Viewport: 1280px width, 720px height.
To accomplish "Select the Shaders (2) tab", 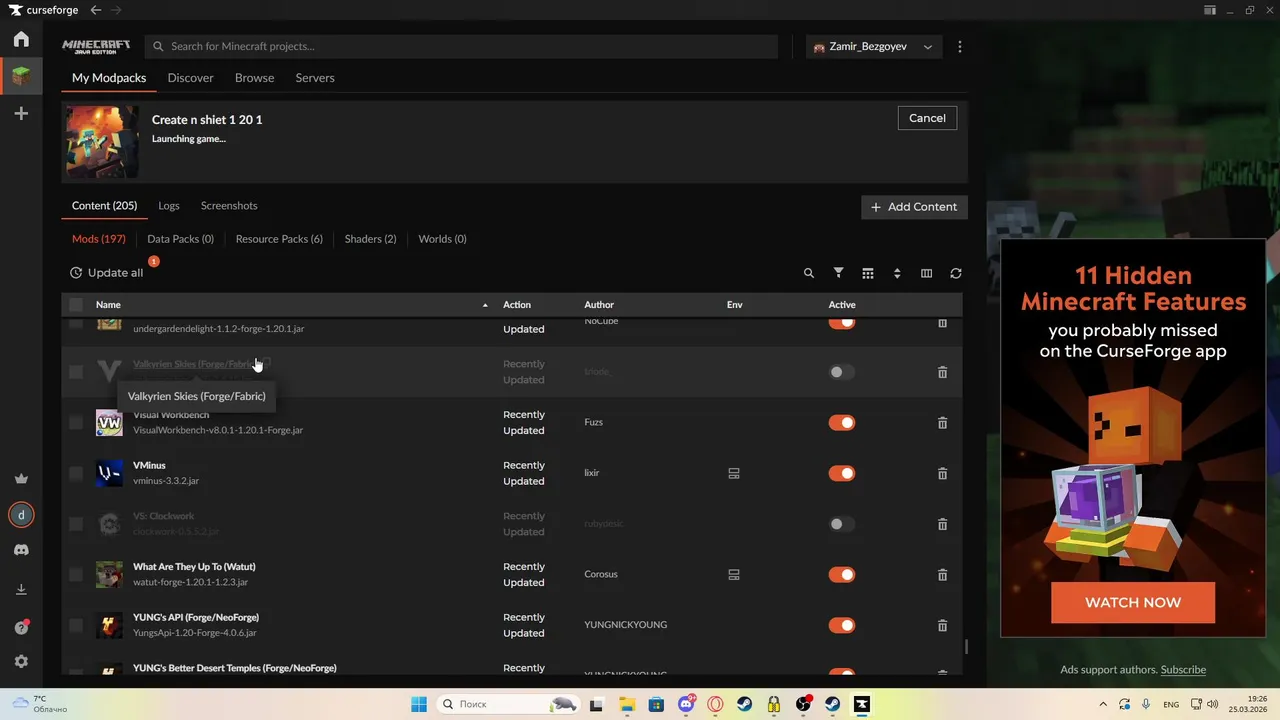I will coord(370,239).
